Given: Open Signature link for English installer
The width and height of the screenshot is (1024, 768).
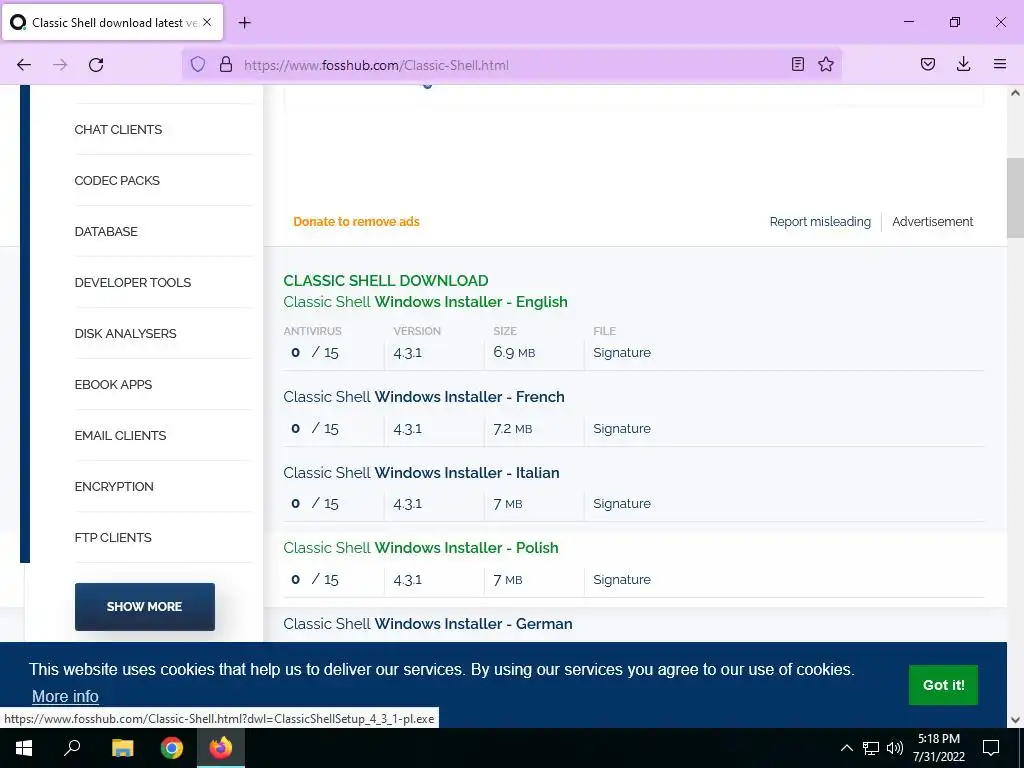Looking at the screenshot, I should tap(622, 353).
